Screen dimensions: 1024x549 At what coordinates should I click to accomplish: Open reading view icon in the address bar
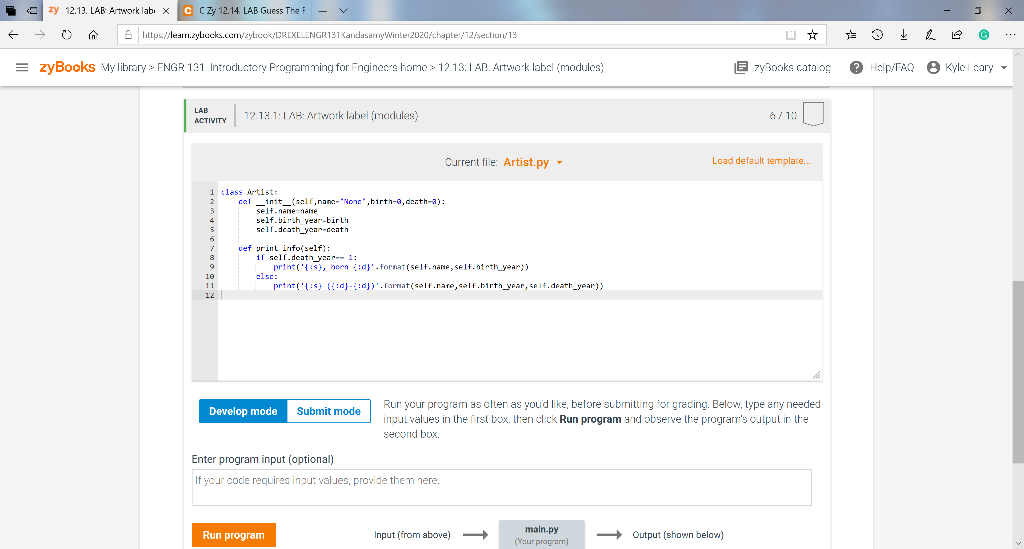coord(790,35)
